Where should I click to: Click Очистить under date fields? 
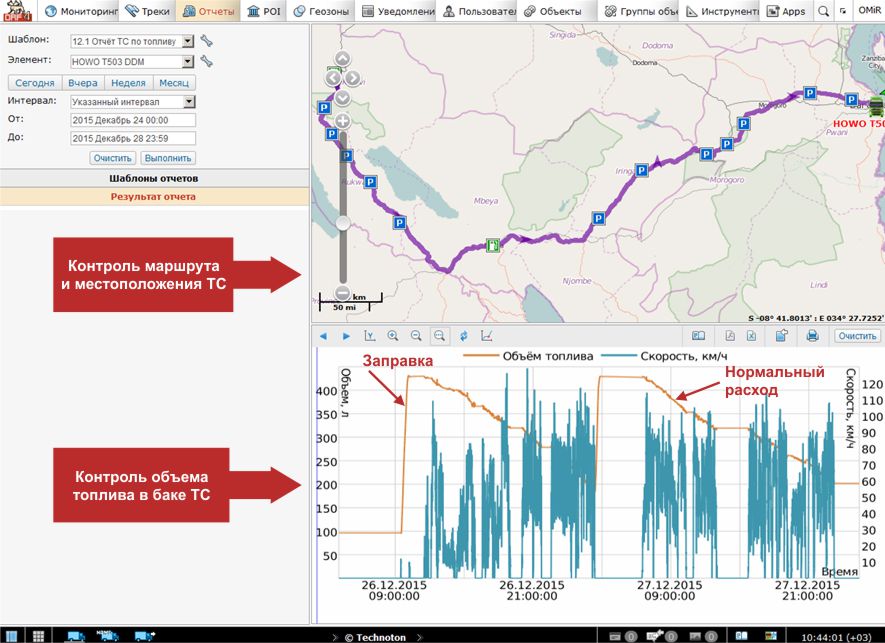tap(113, 158)
